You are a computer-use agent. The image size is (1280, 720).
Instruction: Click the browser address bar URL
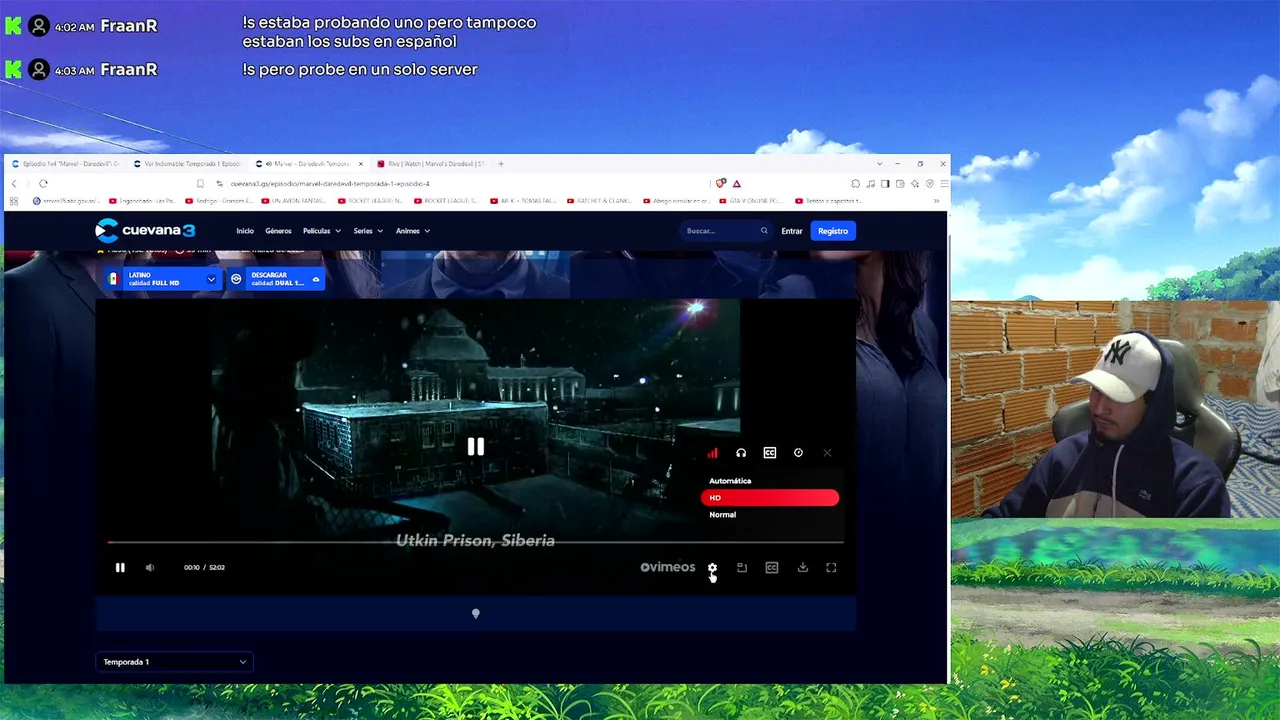coord(330,184)
